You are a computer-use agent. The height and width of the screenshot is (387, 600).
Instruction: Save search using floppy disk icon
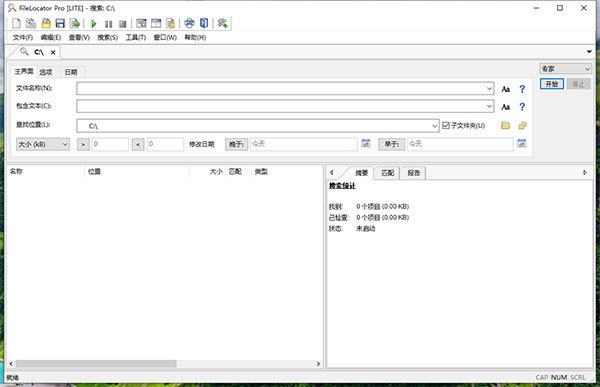coord(60,23)
